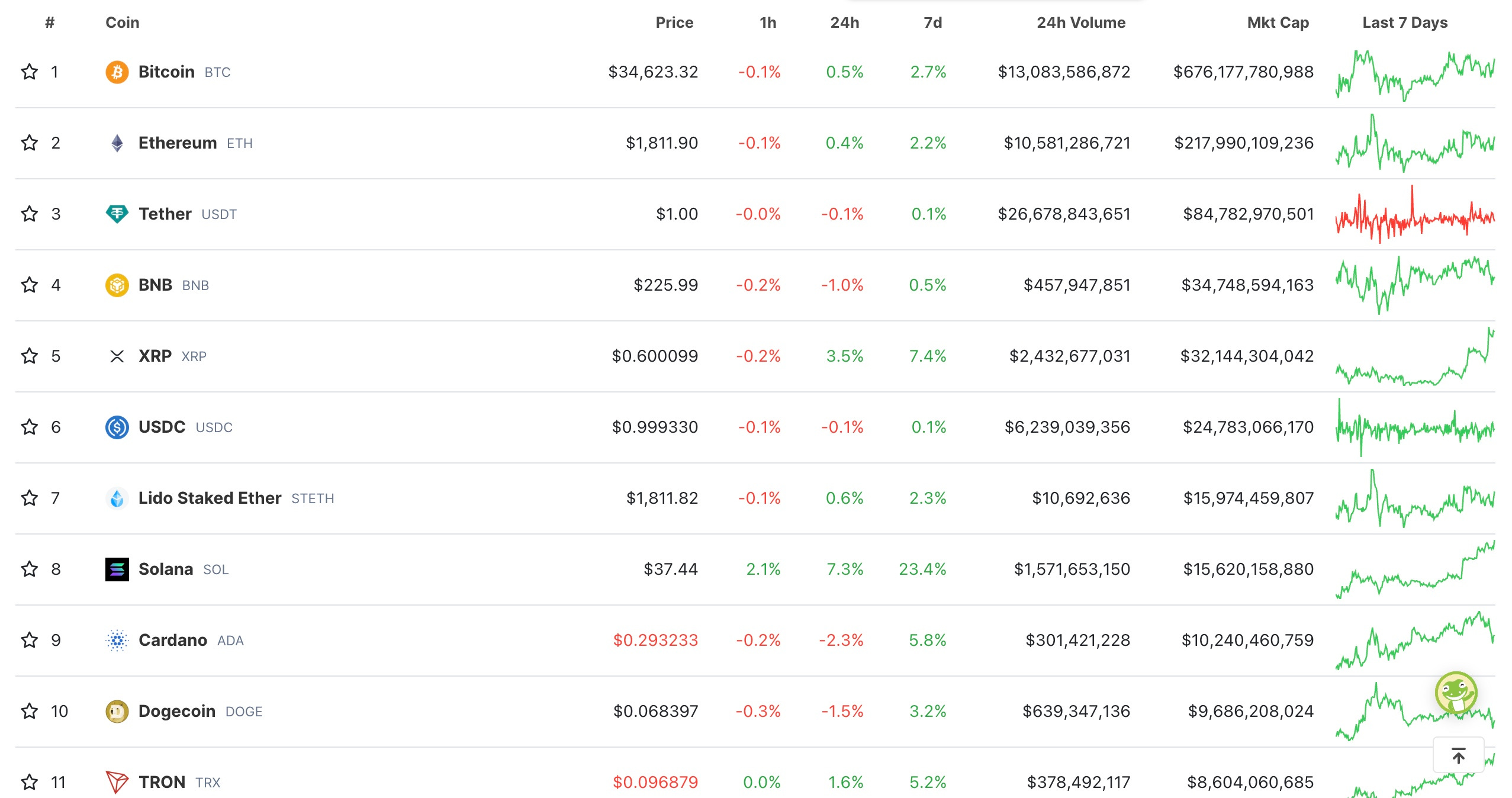The width and height of the screenshot is (1512, 798).
Task: Click Bitcoin's 7-day sparkline chart
Action: pyautogui.click(x=1415, y=76)
